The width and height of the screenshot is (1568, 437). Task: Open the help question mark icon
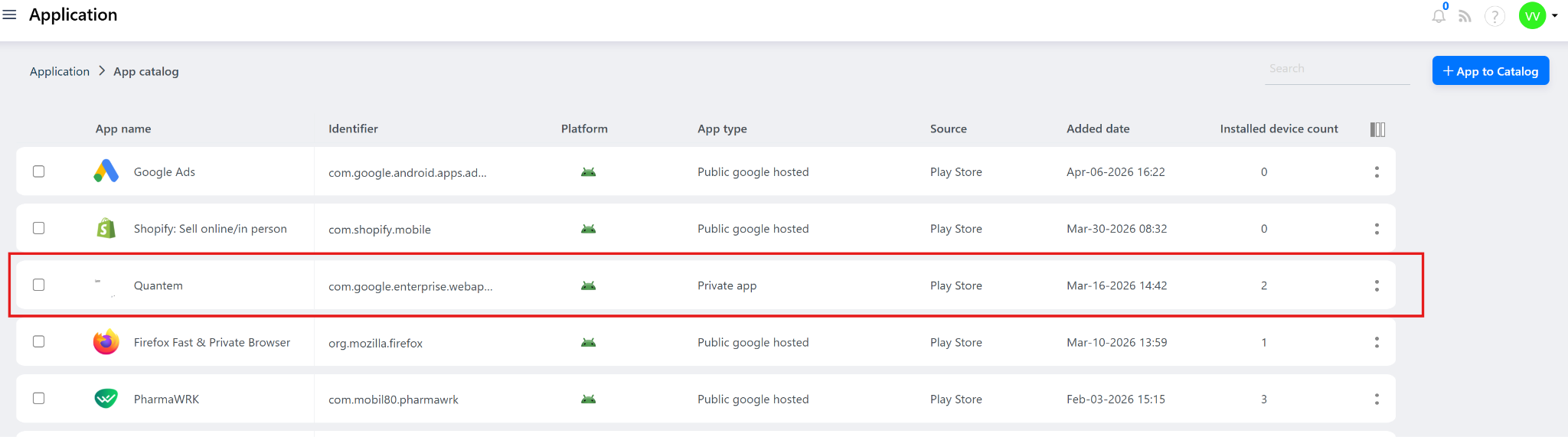pyautogui.click(x=1494, y=16)
